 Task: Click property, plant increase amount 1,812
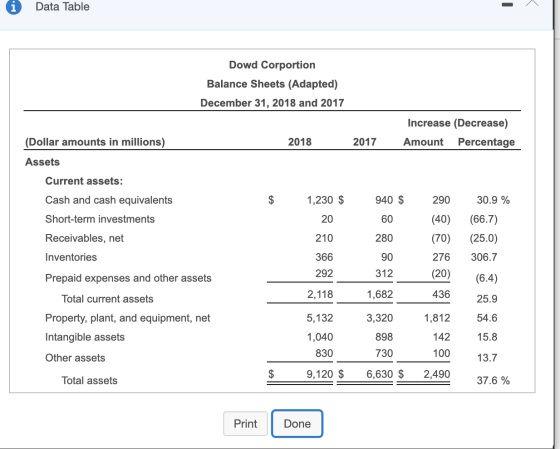(x=437, y=318)
